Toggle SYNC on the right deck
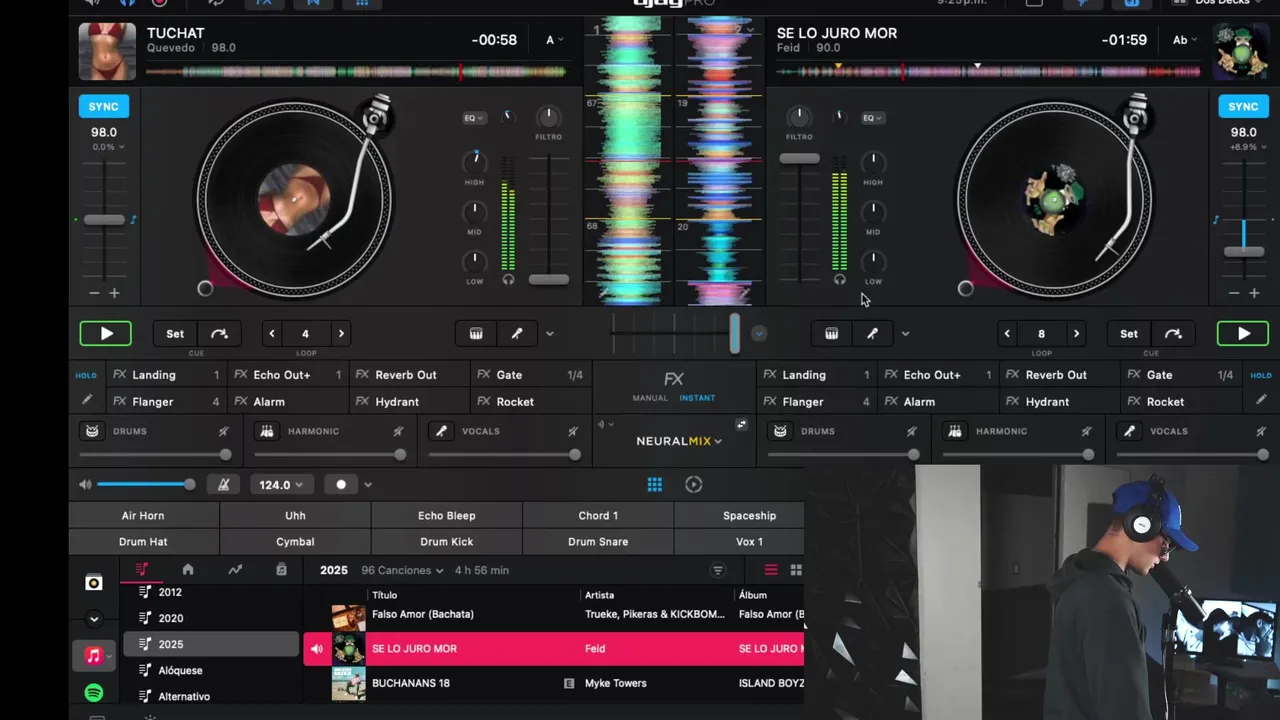The height and width of the screenshot is (720, 1280). [1243, 106]
